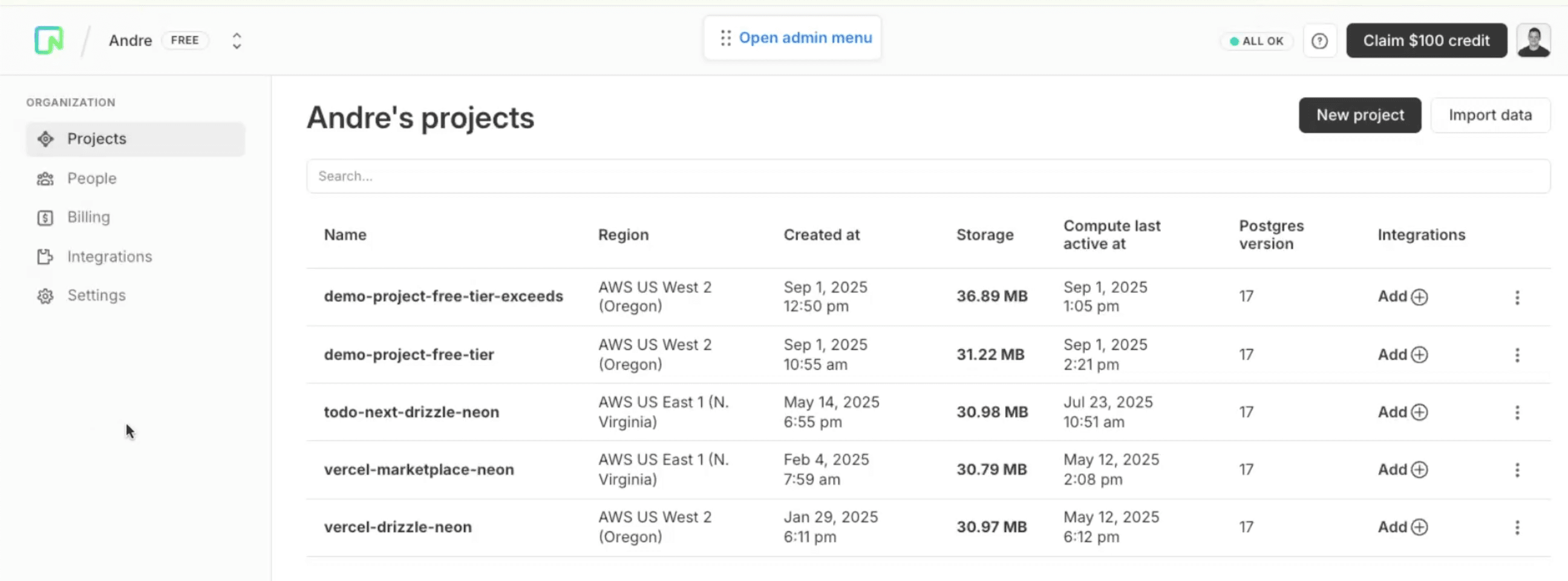
Task: Go to People in the sidebar
Action: (x=91, y=179)
